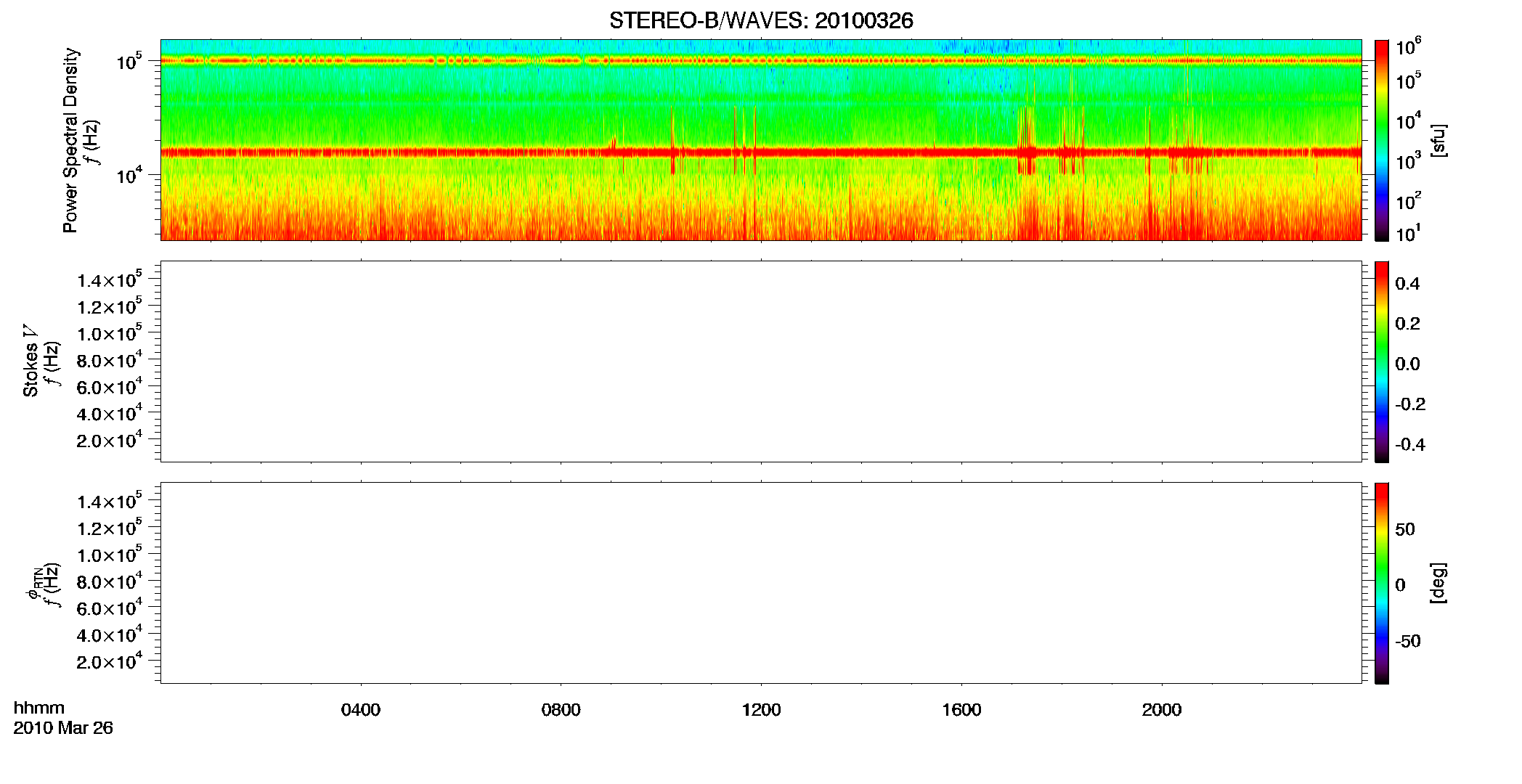The image size is (1522, 784).
Task: Click the 1200 time label
Action: (761, 710)
